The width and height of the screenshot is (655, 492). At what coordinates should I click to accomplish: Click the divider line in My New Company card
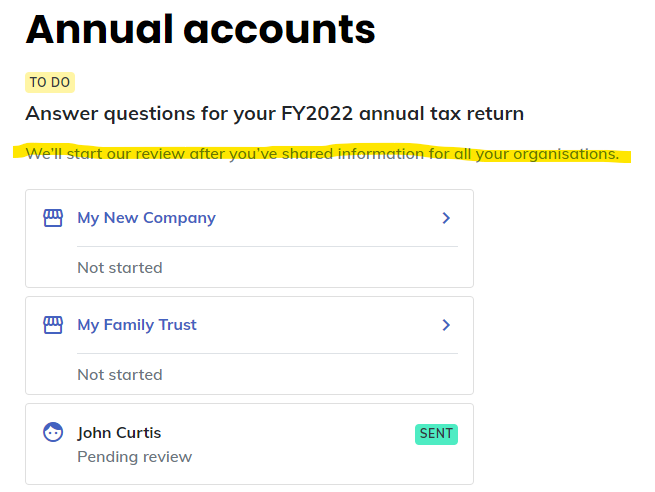click(267, 246)
